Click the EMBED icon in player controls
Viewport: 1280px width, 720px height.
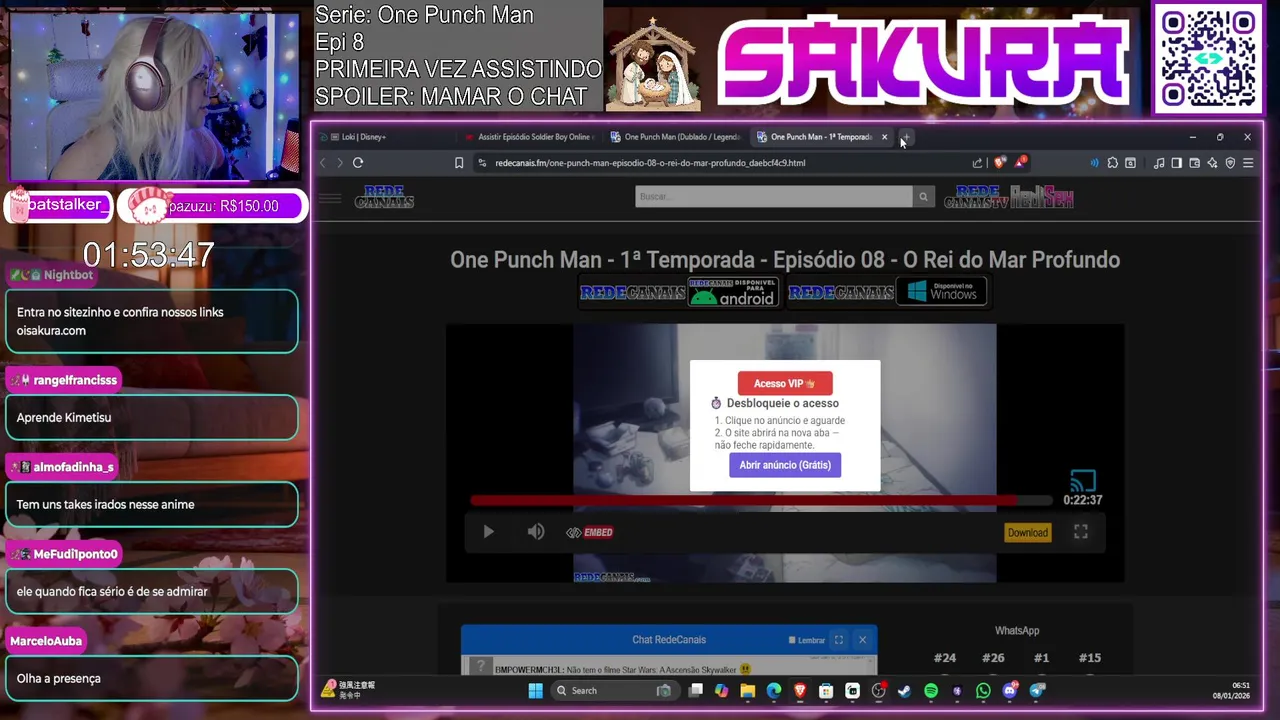pos(589,532)
